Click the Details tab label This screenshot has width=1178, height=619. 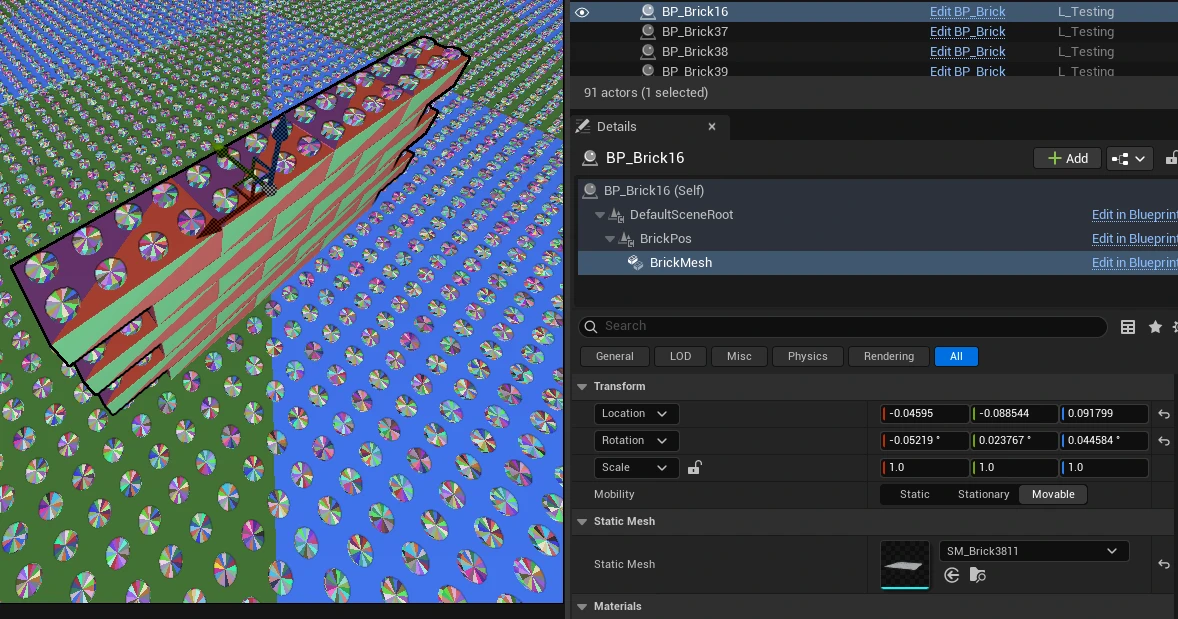(616, 126)
